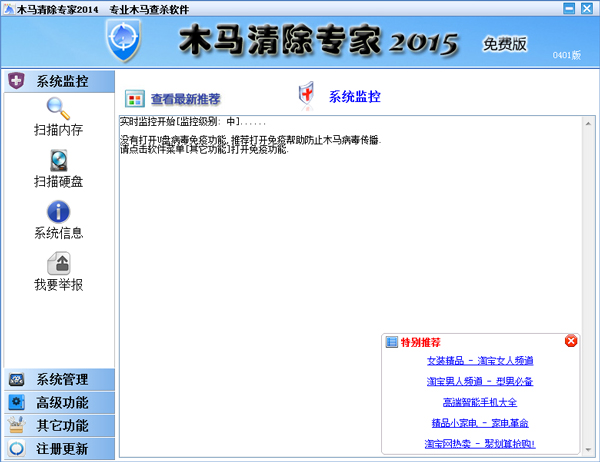Click the red cross shield icon beside 系统监控
Screen dimensions: 600x462
[307, 96]
